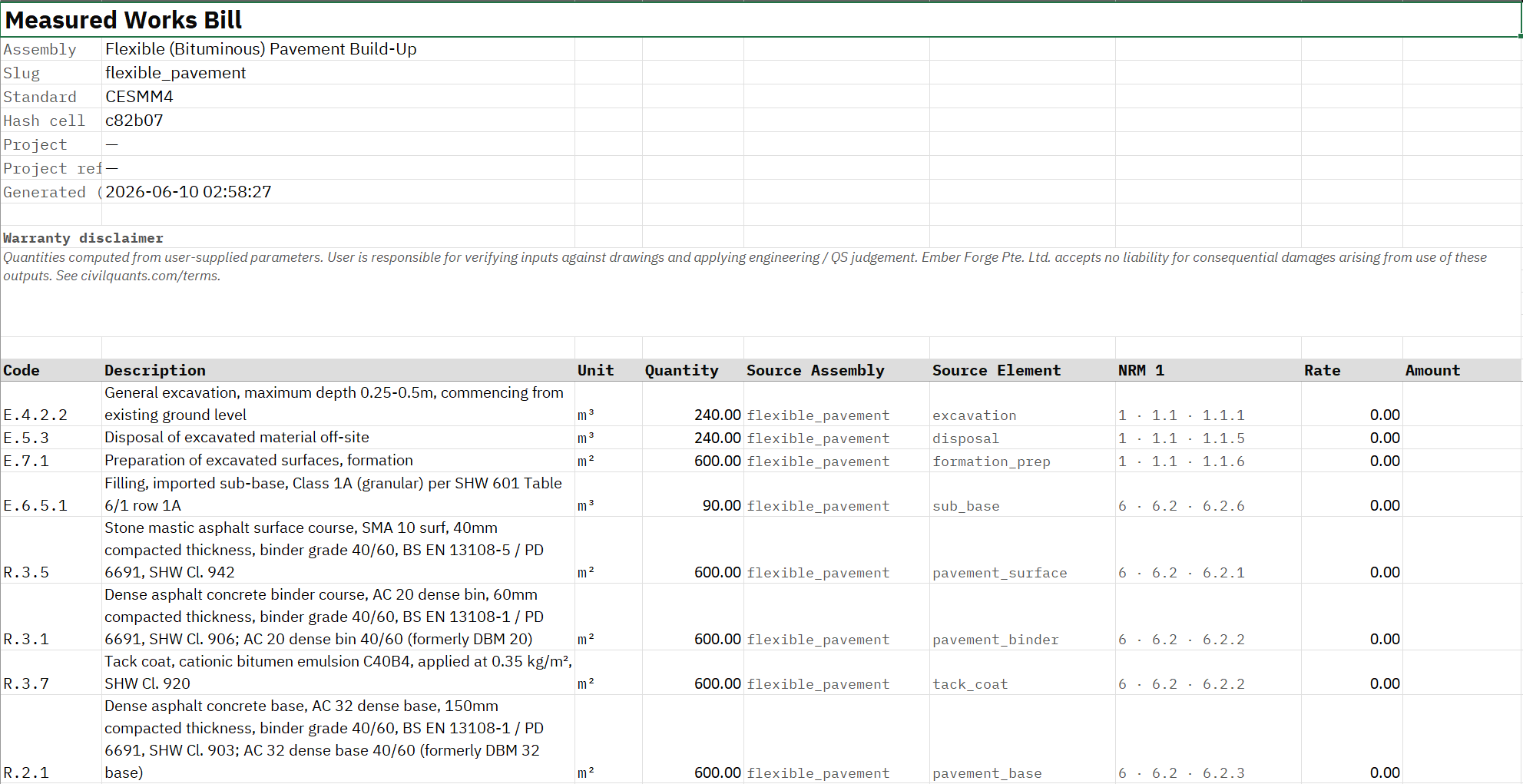Select code cell 'E.4.2.2'
The width and height of the screenshot is (1523, 784).
51,404
